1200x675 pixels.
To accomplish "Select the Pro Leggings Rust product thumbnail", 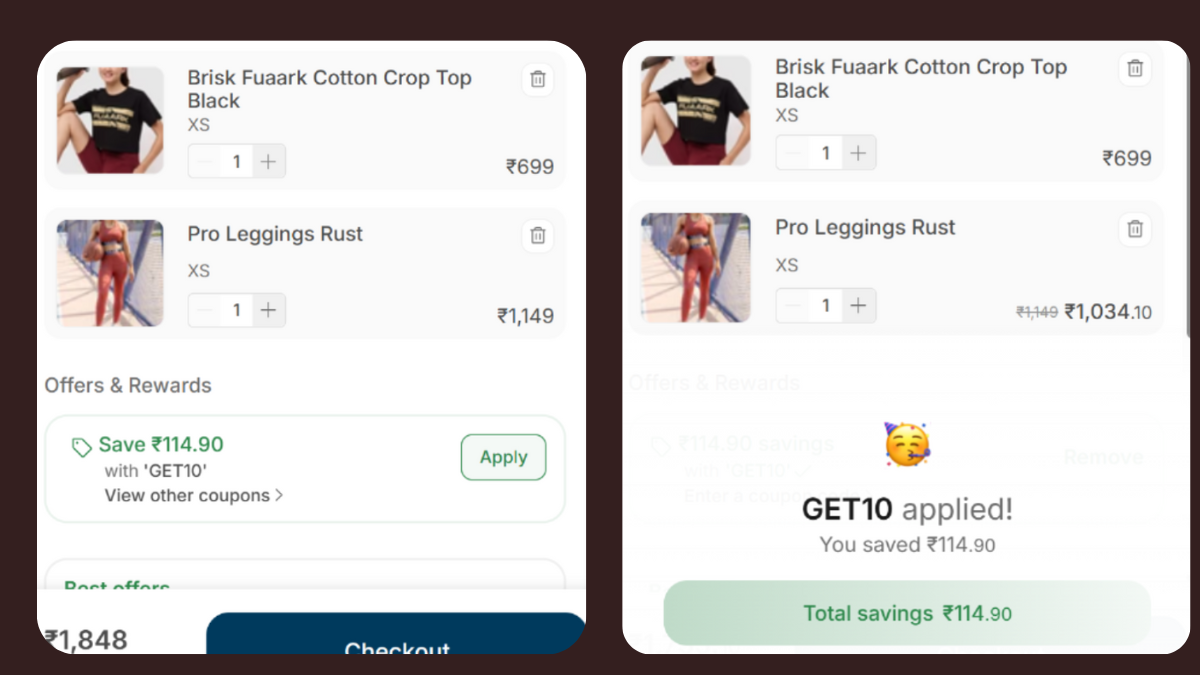I will click(x=109, y=272).
